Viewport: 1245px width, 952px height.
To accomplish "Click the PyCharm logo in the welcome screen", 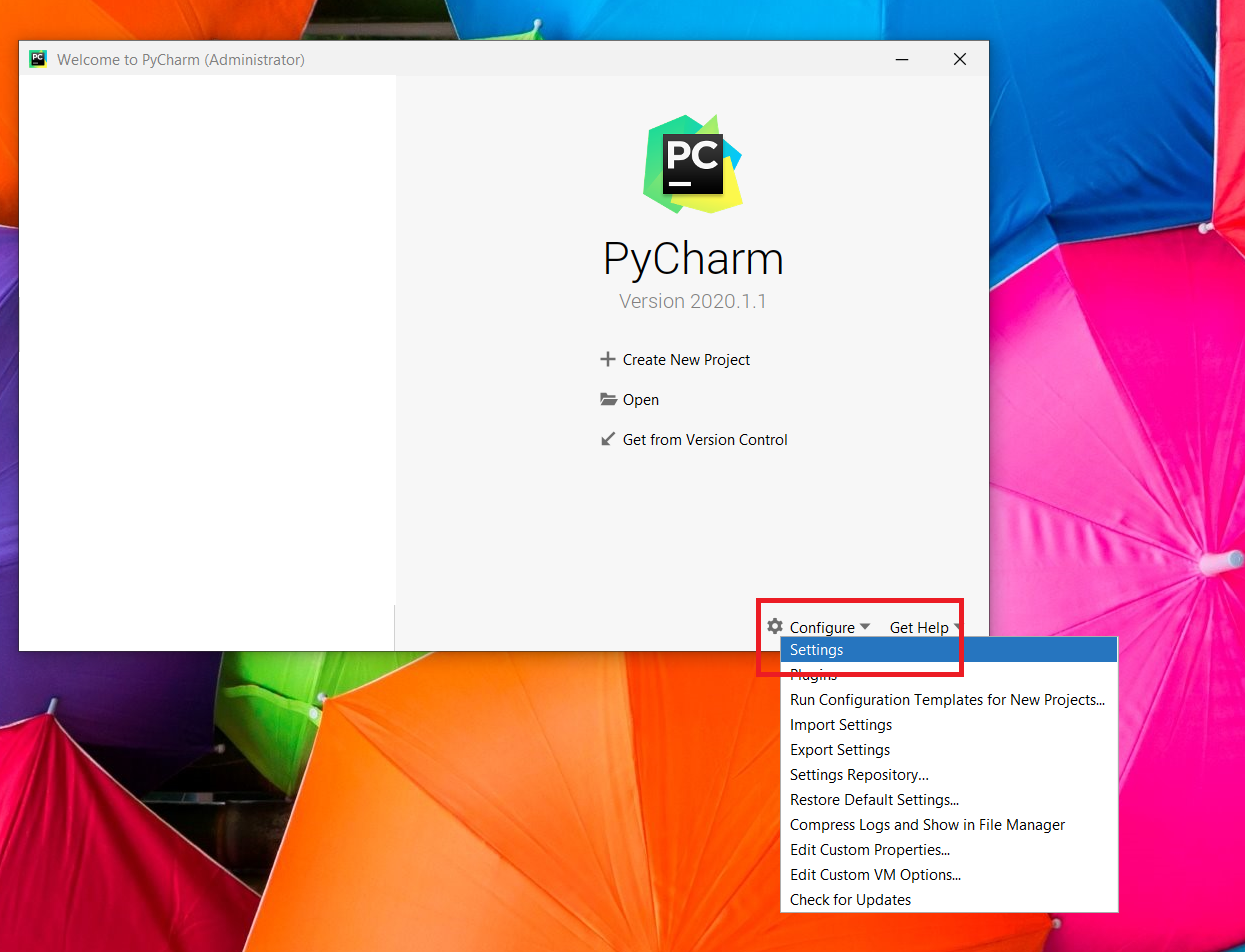I will point(693,163).
